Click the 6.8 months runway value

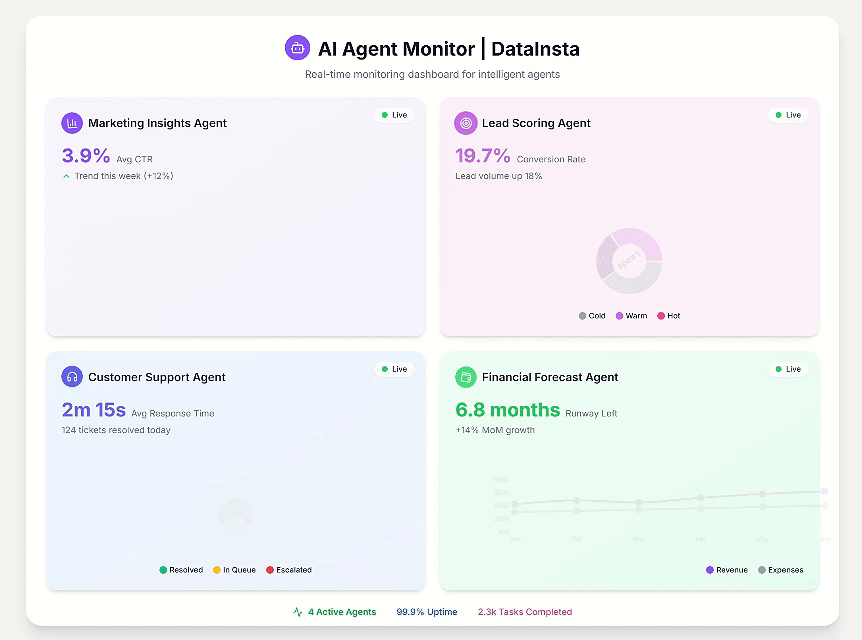[507, 410]
